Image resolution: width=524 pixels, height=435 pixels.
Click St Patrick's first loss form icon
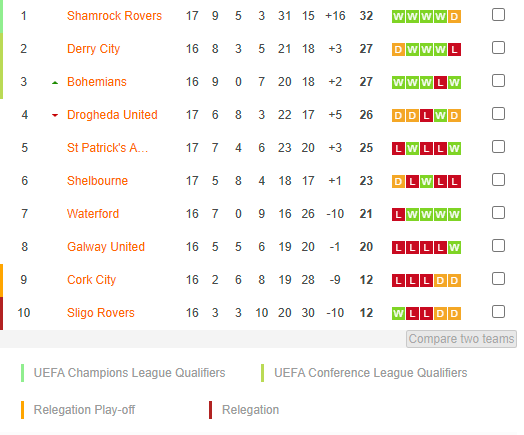(x=398, y=148)
